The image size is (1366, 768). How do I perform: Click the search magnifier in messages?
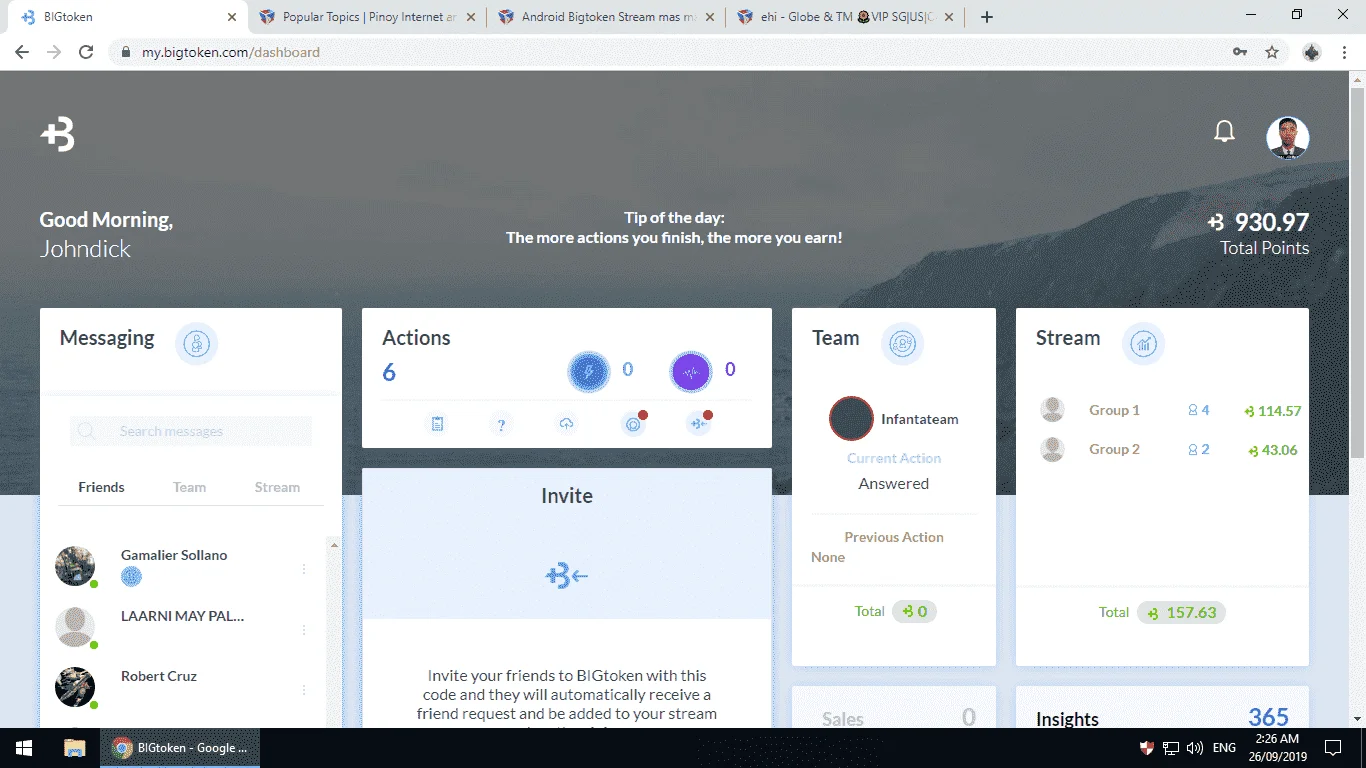(x=86, y=431)
